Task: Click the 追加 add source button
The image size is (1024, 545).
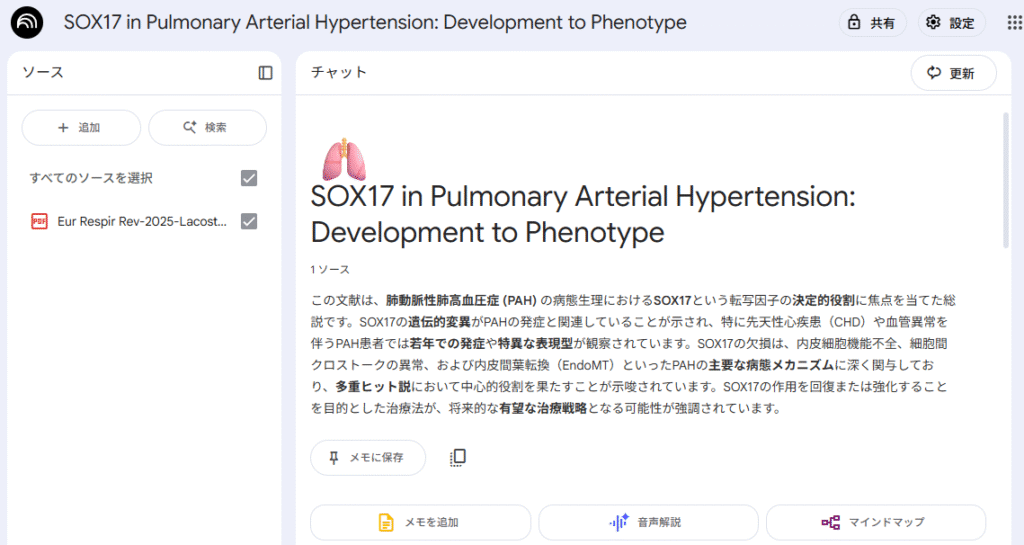Action: (81, 128)
